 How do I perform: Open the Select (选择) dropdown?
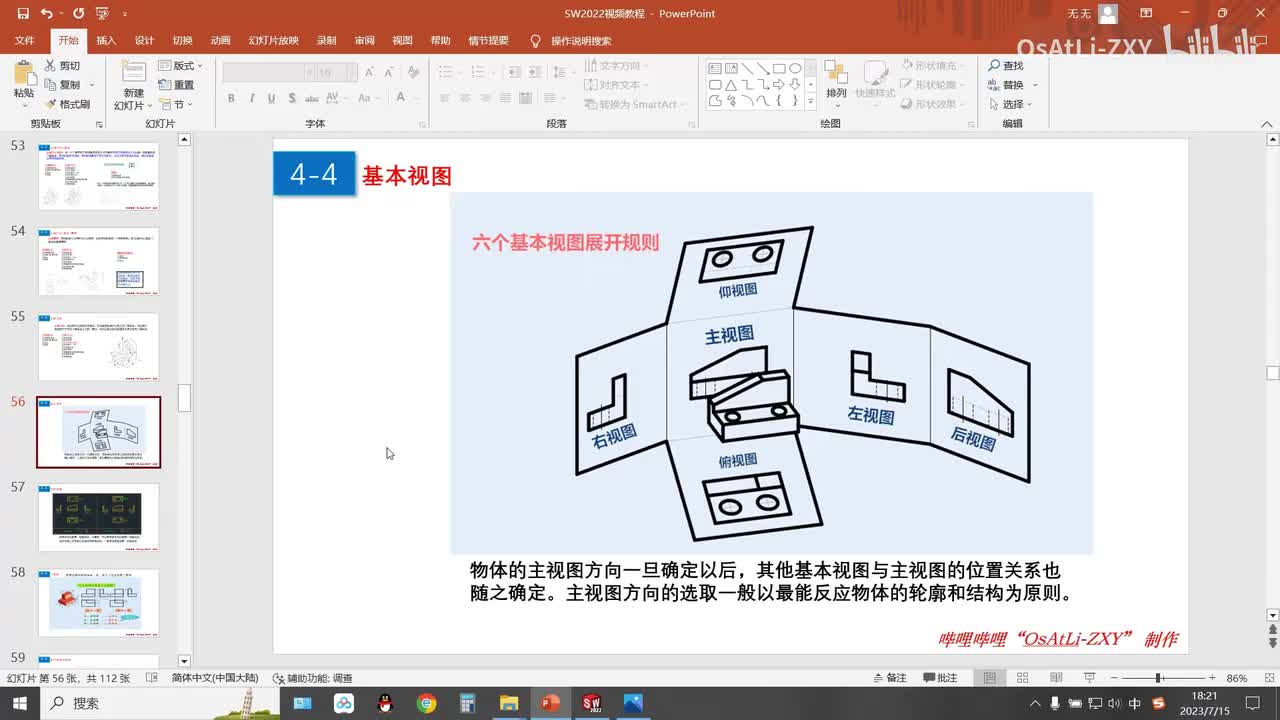pos(1010,104)
